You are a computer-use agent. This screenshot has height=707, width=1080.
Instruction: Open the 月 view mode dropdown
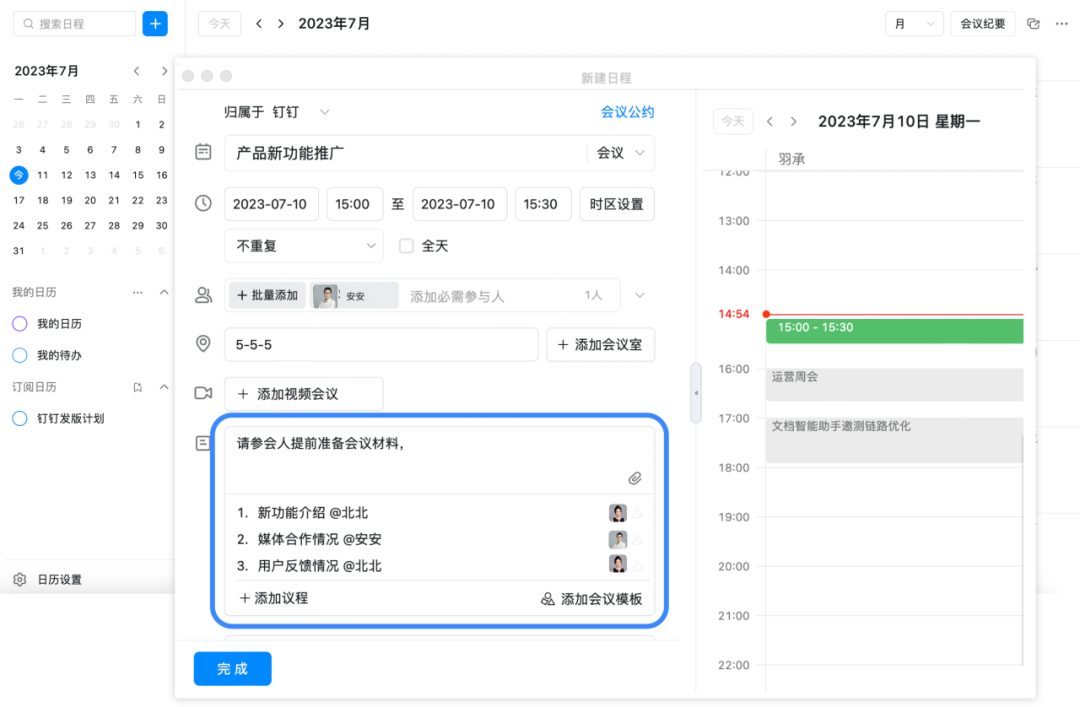point(914,24)
